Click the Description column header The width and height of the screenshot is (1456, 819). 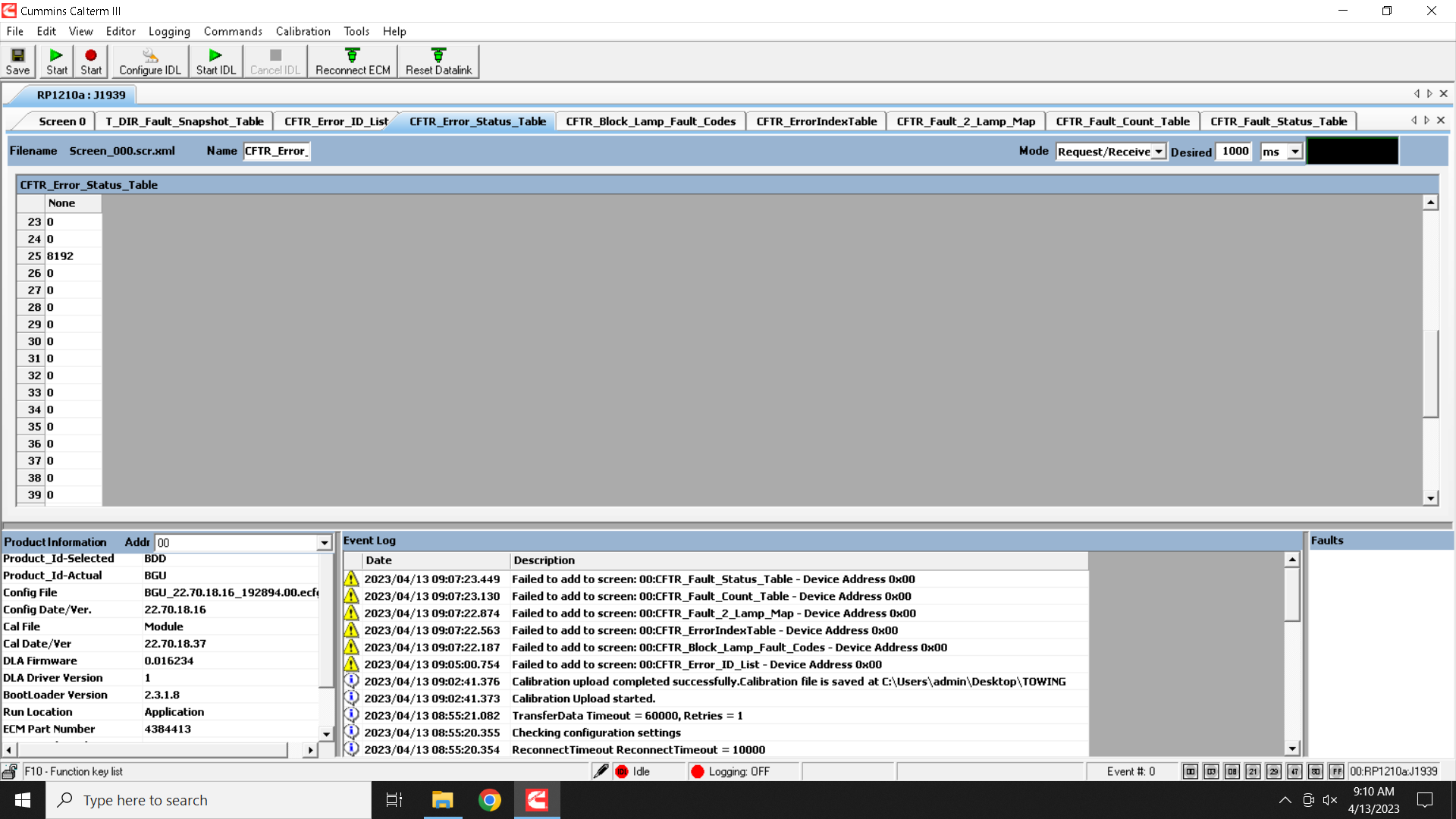click(799, 560)
